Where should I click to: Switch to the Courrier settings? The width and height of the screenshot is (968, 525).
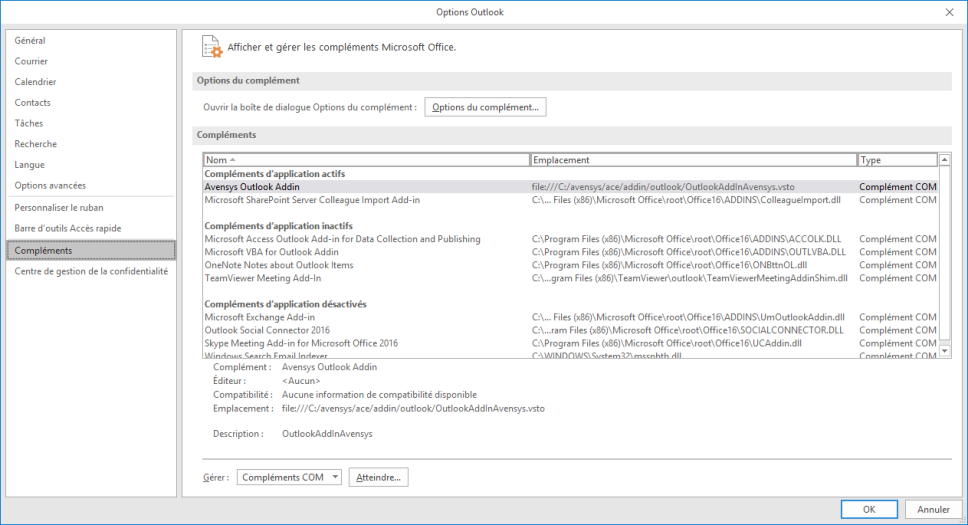tap(31, 62)
